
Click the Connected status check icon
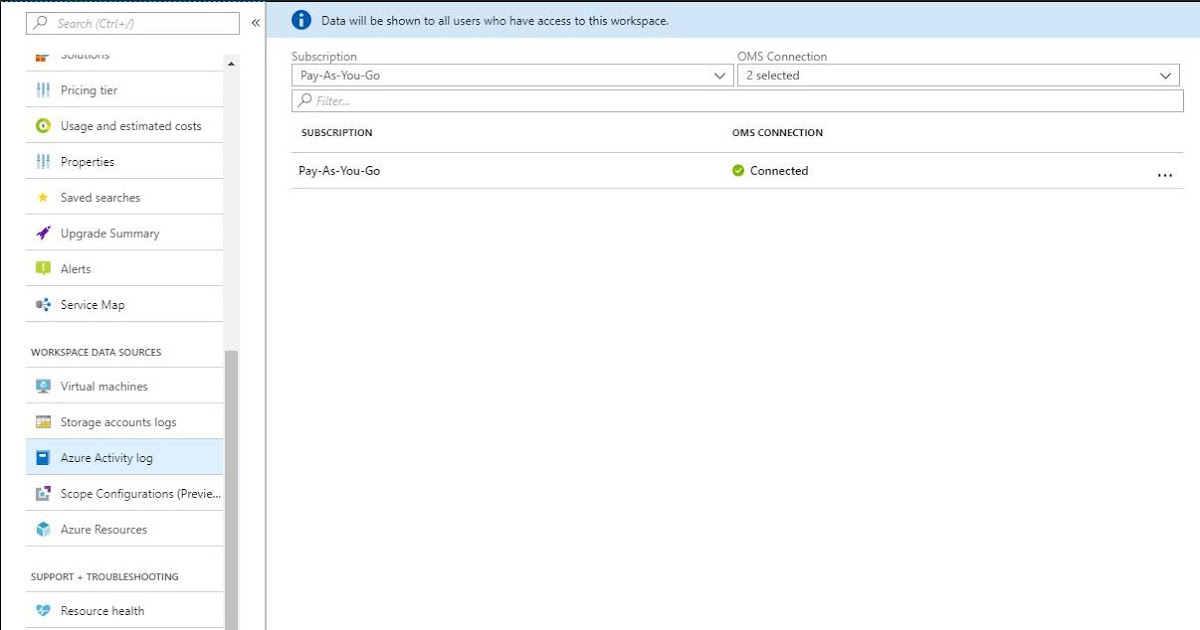coord(740,170)
